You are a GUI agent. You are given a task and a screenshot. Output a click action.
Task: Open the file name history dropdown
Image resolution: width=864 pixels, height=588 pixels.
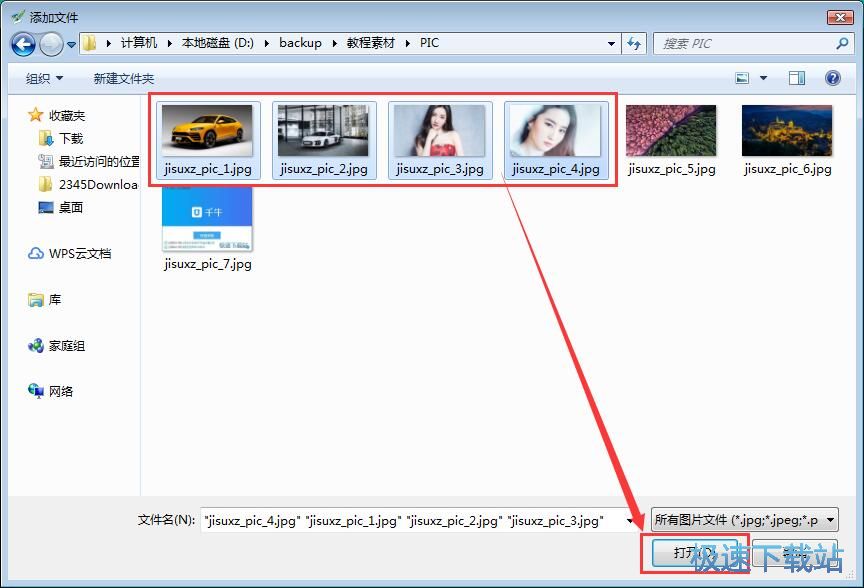pos(630,520)
